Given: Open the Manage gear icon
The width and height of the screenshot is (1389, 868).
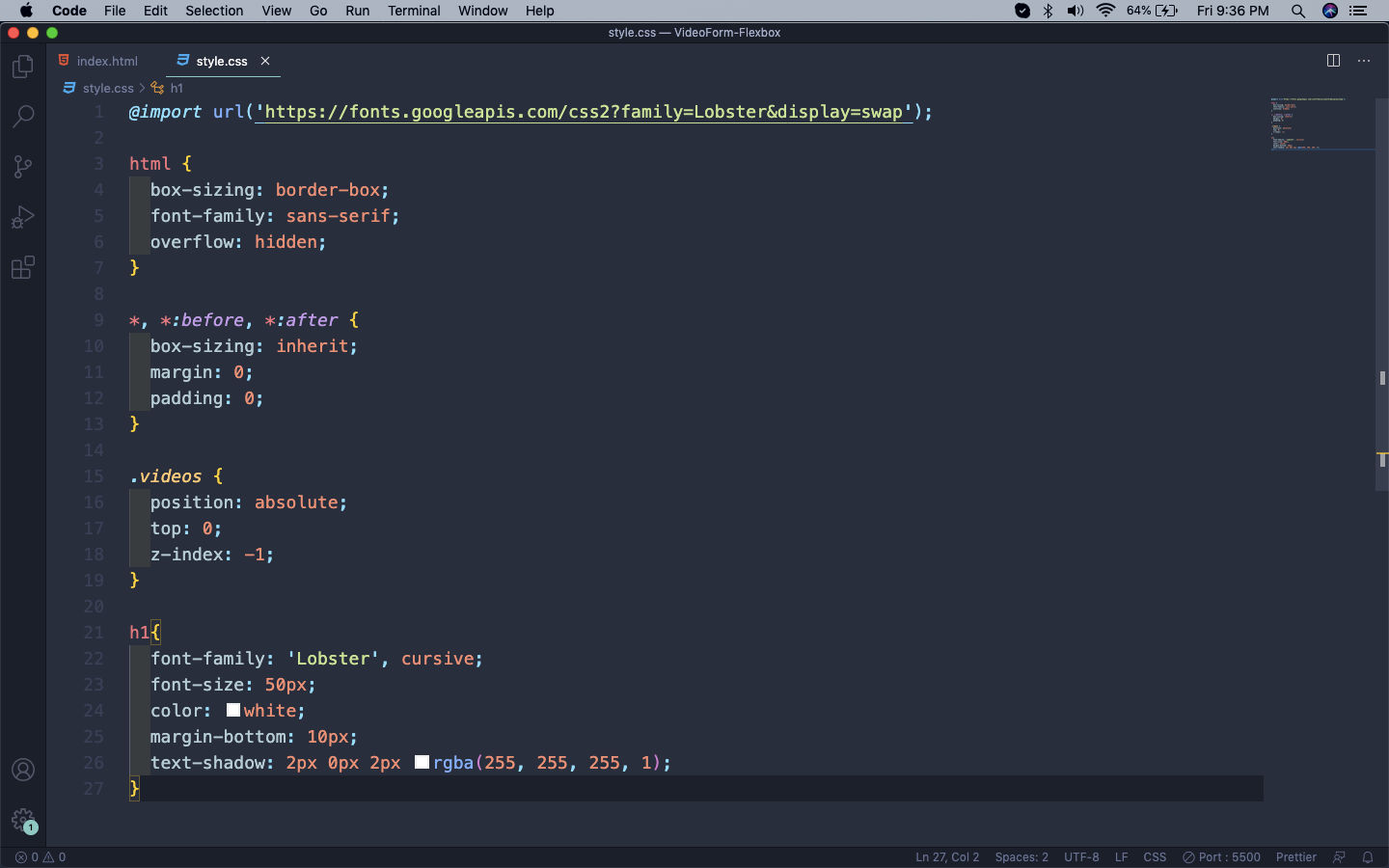Looking at the screenshot, I should [x=23, y=820].
